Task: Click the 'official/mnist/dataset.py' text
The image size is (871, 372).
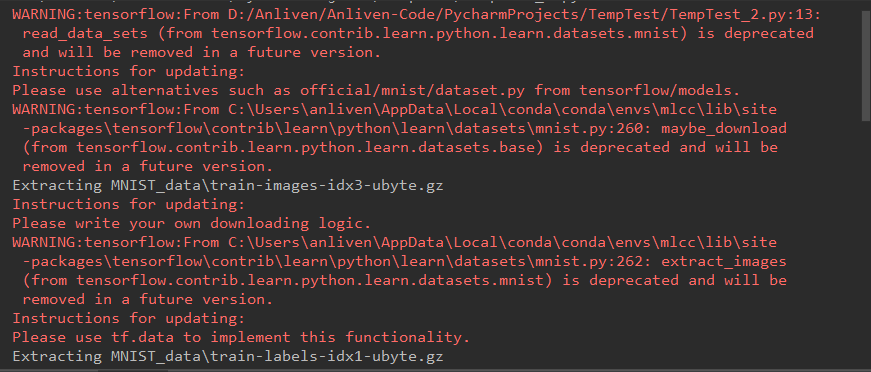Action: pyautogui.click(x=412, y=90)
